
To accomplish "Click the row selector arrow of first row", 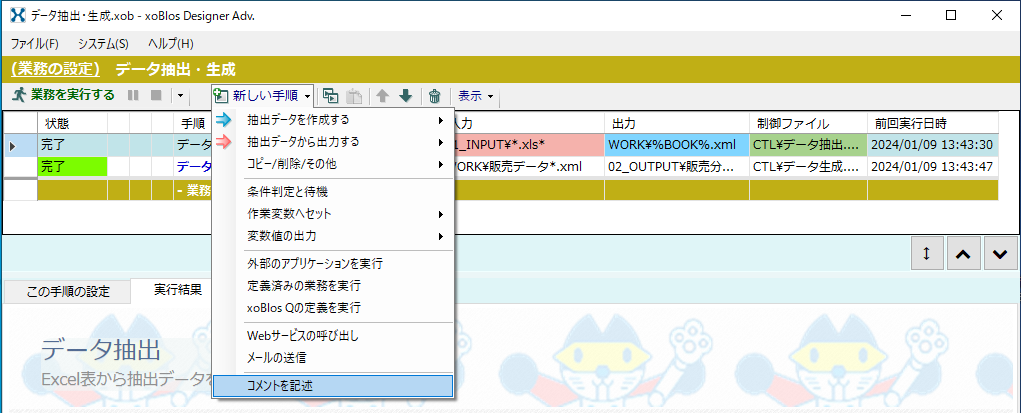I will (x=21, y=145).
